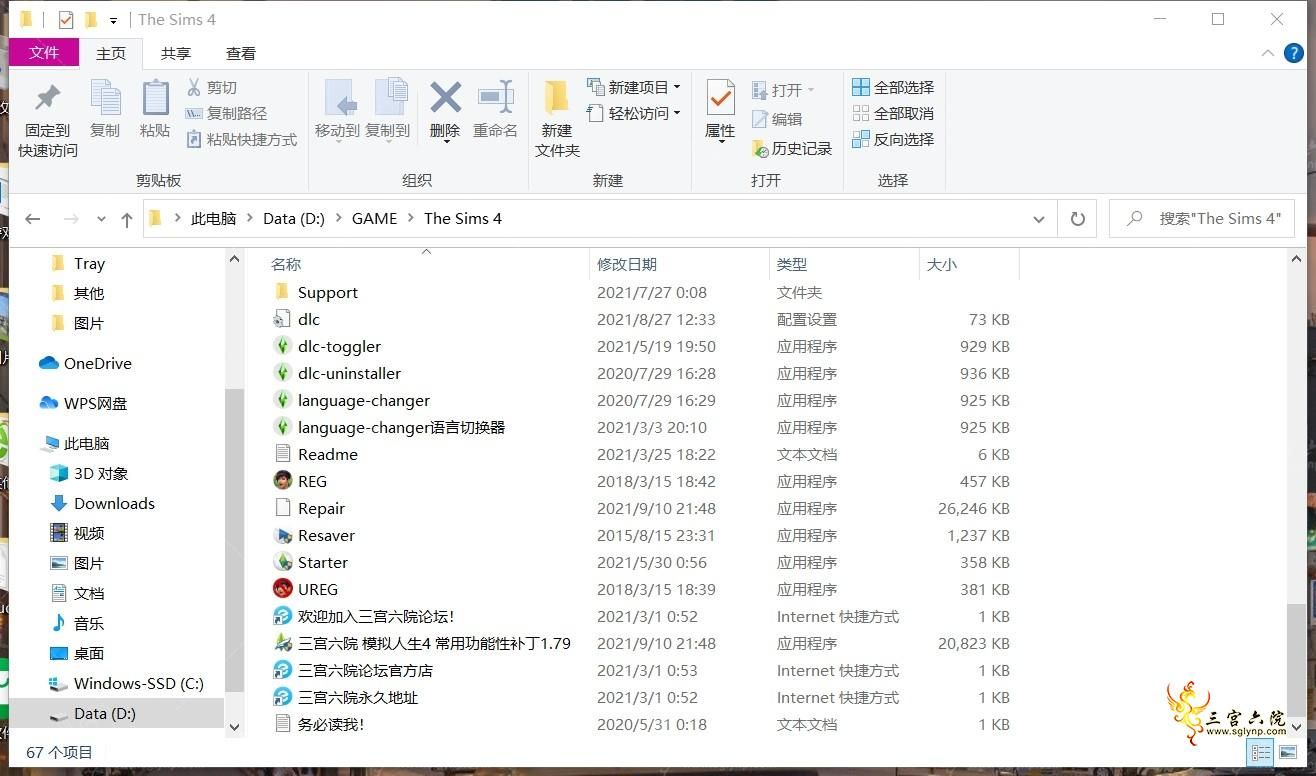1316x776 pixels.
Task: Switch to details view icon in status bar
Action: pos(1261,752)
